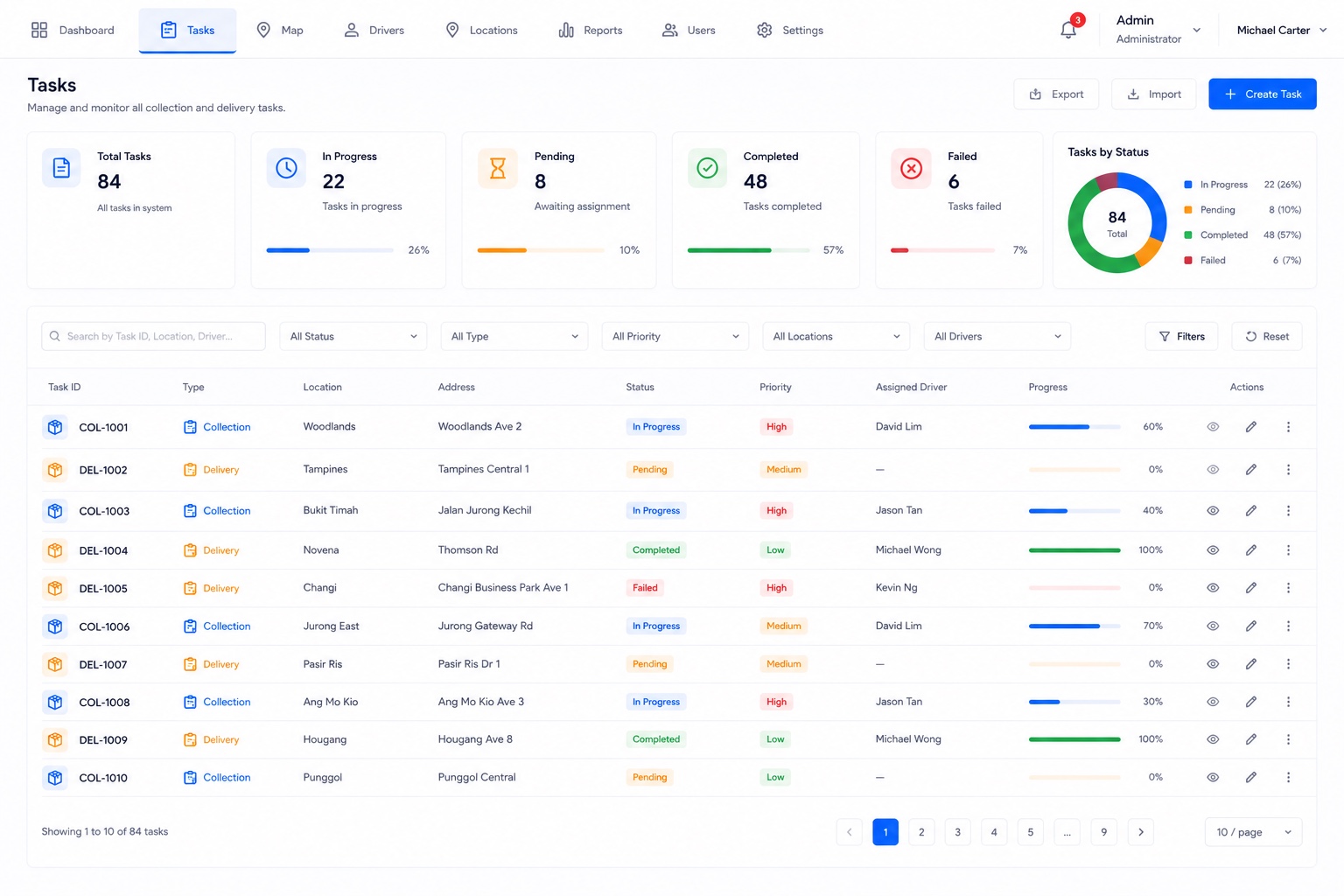Edit task DEL-1002 with pencil icon
The height and width of the screenshot is (896, 1344).
1251,470
